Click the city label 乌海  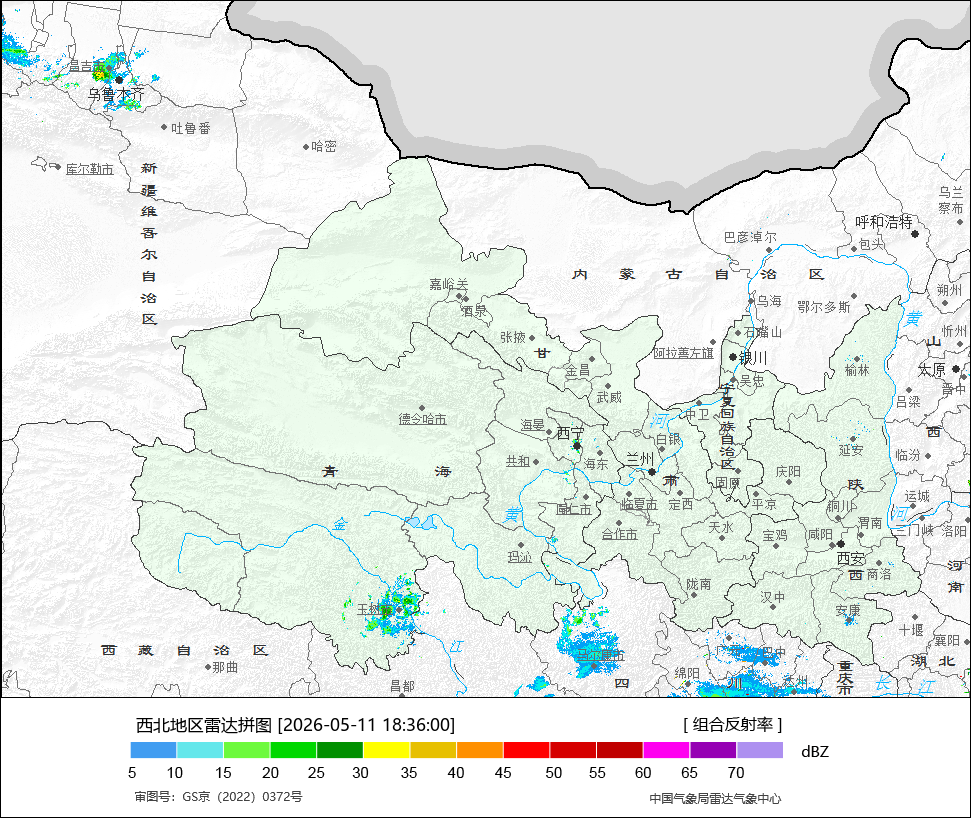tap(769, 301)
